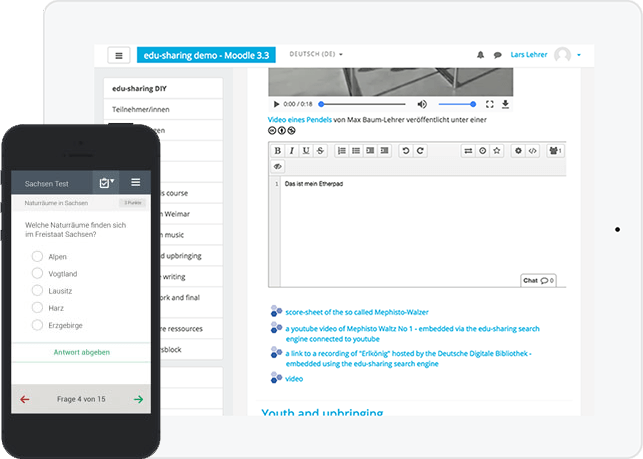Choose the Lausitz radio button
This screenshot has height=459, width=643.
pos(37,291)
